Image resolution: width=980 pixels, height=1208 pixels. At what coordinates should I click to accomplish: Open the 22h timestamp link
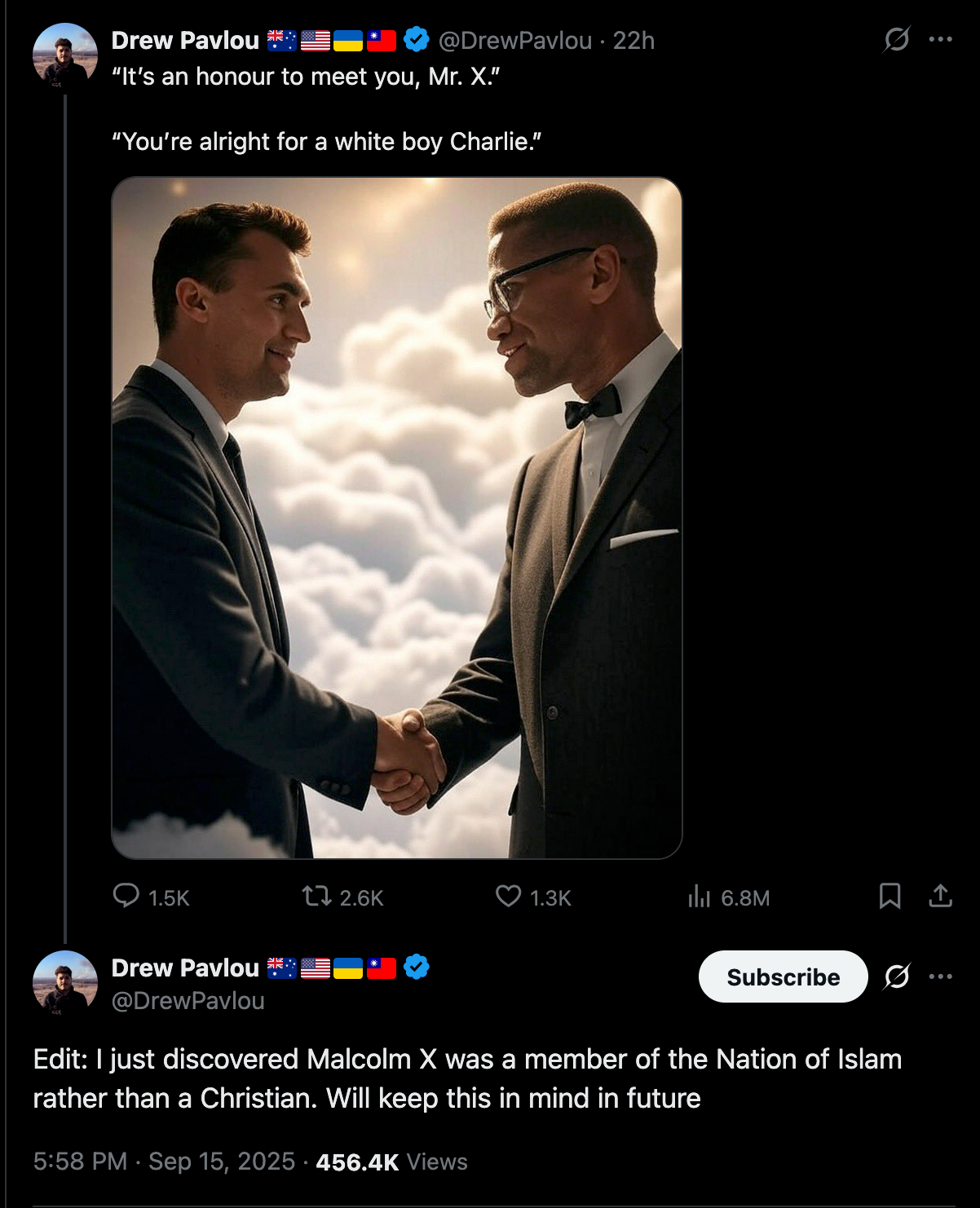click(633, 41)
